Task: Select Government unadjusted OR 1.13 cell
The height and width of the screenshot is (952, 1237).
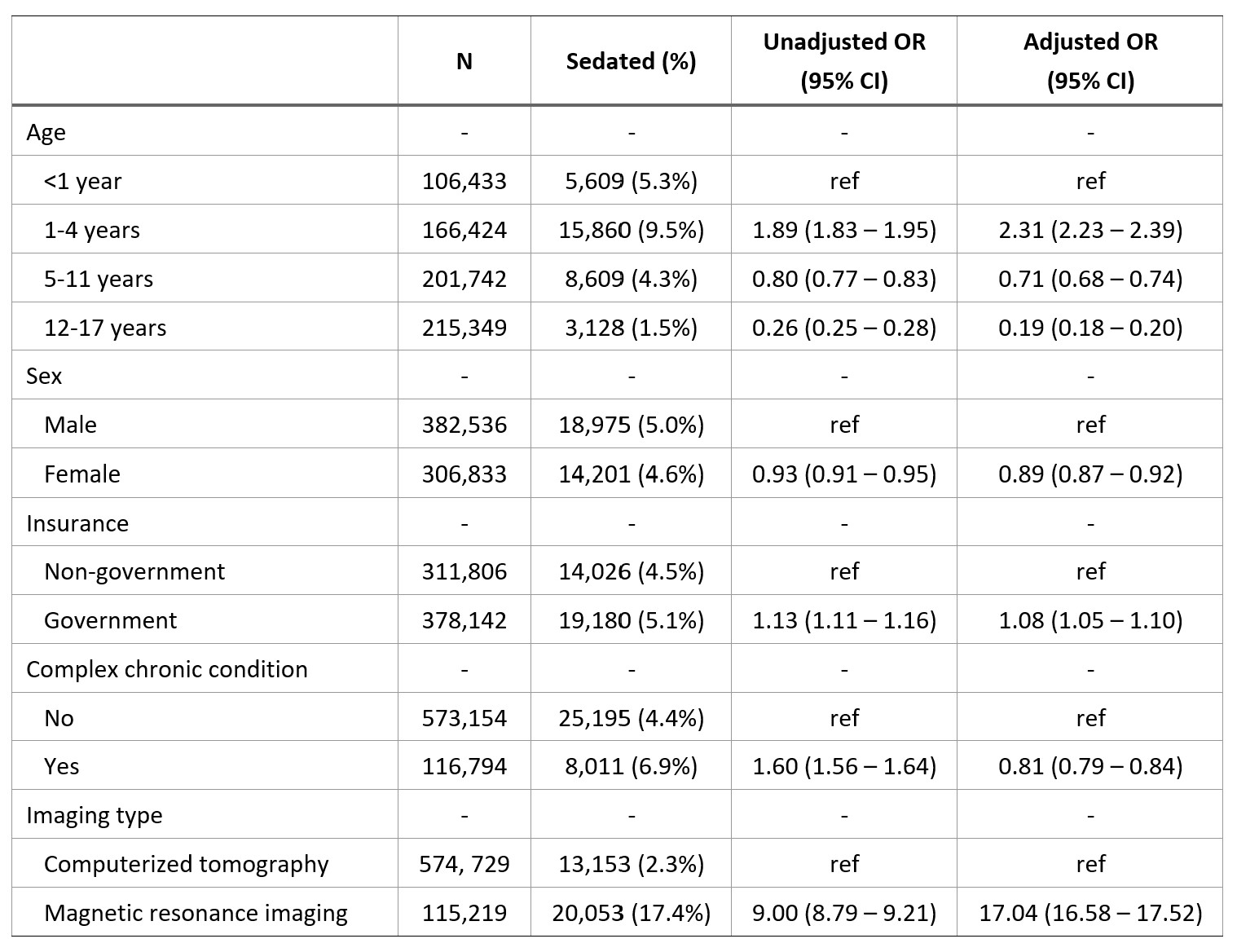Action: coord(844,620)
